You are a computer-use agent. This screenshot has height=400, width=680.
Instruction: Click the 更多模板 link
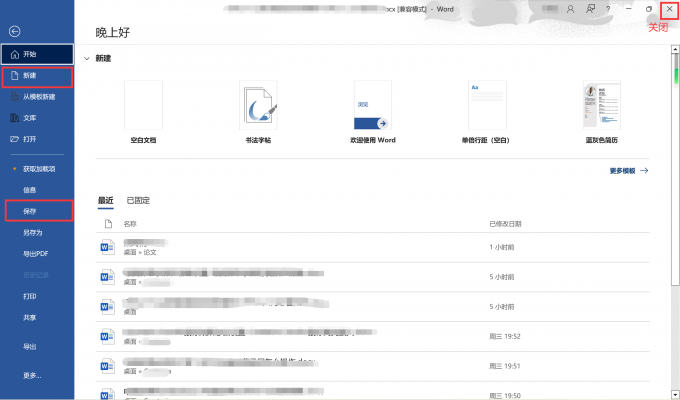[628, 171]
